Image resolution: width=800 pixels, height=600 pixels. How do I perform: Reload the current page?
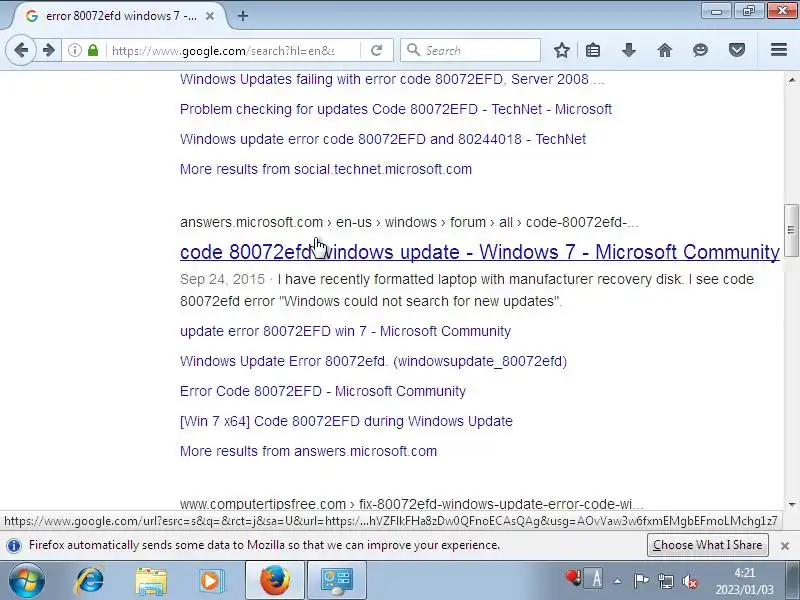[377, 50]
